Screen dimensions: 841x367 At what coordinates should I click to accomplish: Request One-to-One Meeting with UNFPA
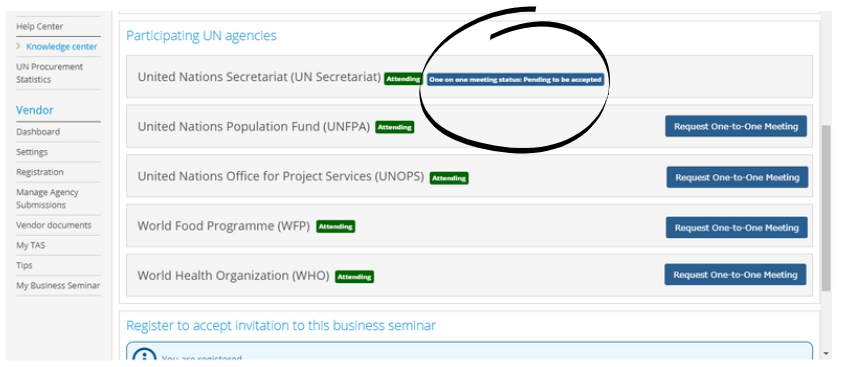(736, 126)
